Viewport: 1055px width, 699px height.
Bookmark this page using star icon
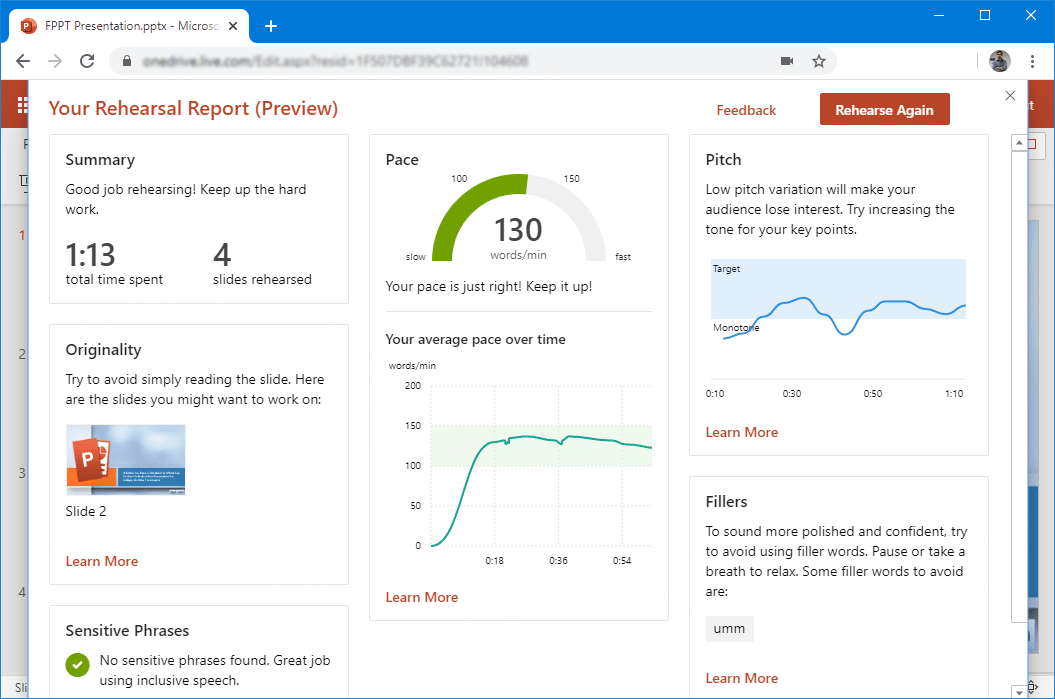(818, 61)
